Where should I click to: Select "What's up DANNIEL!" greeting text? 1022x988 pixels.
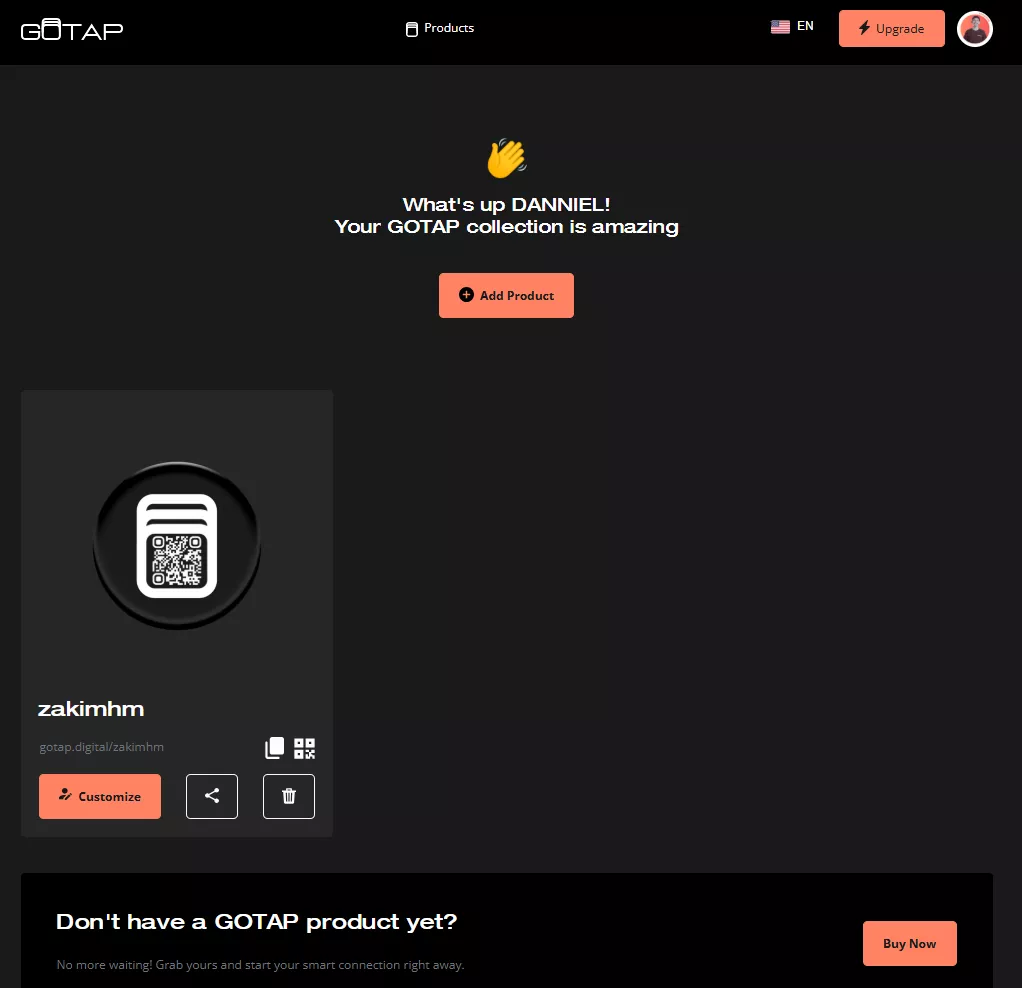pyautogui.click(x=506, y=205)
